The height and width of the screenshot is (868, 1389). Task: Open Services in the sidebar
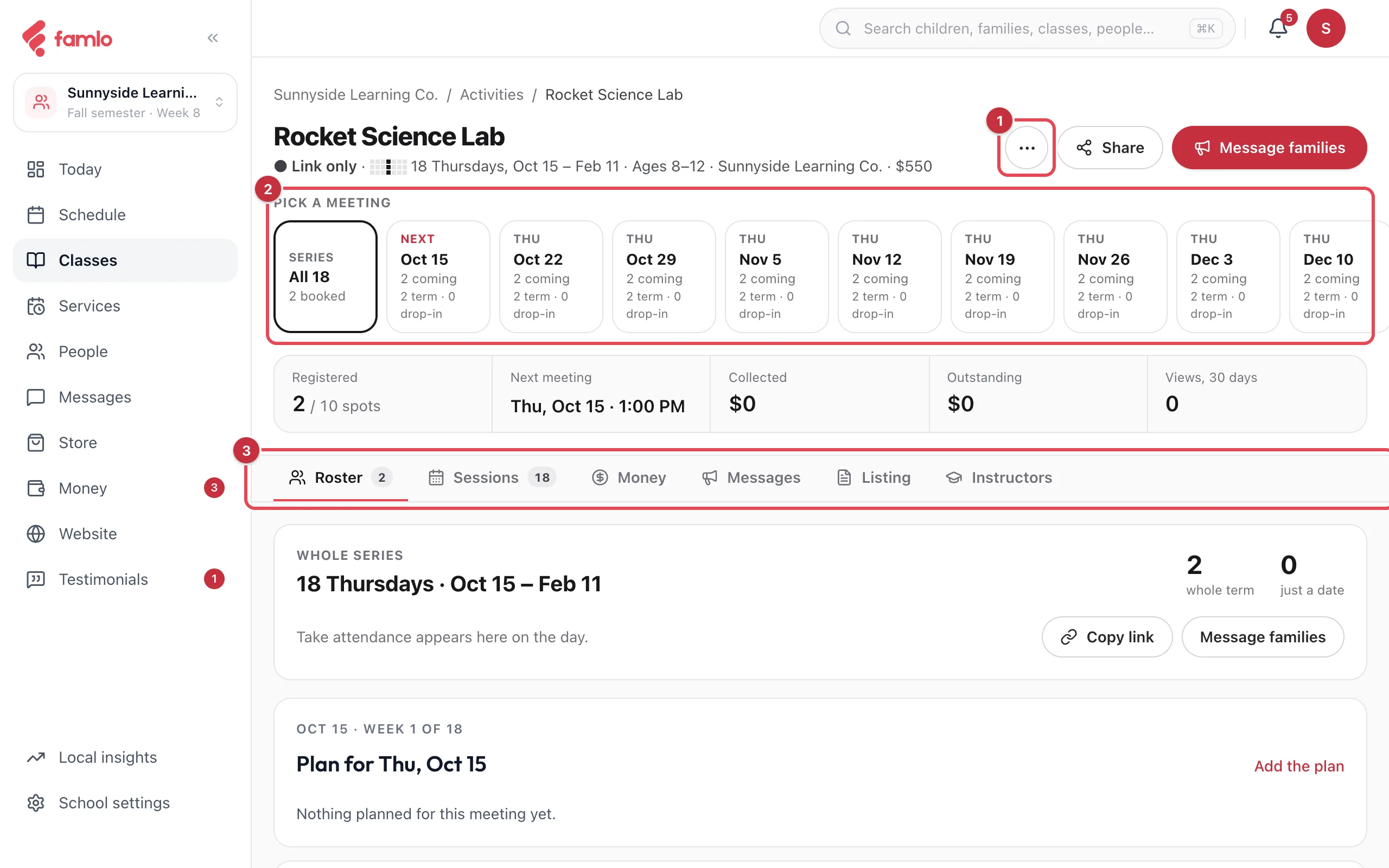pos(125,306)
